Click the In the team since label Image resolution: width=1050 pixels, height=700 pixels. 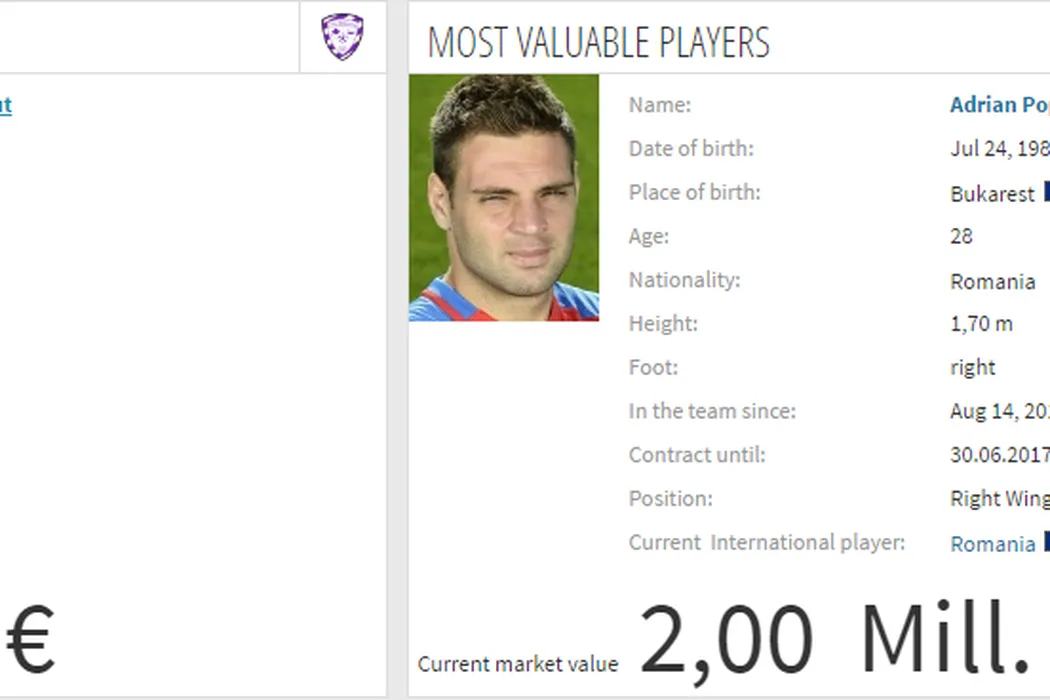[x=712, y=411]
